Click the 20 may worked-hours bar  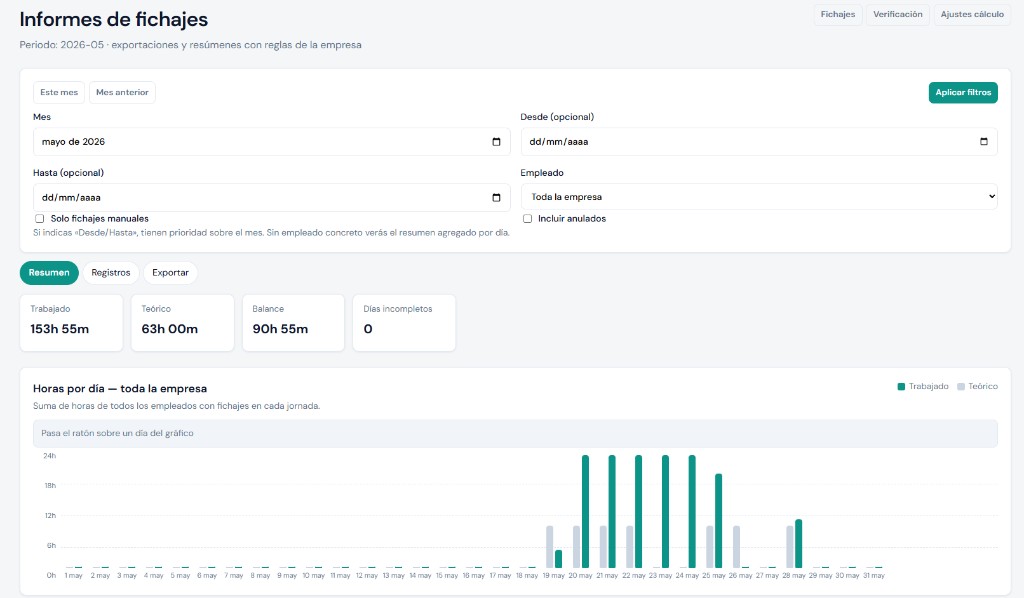[x=585, y=511]
